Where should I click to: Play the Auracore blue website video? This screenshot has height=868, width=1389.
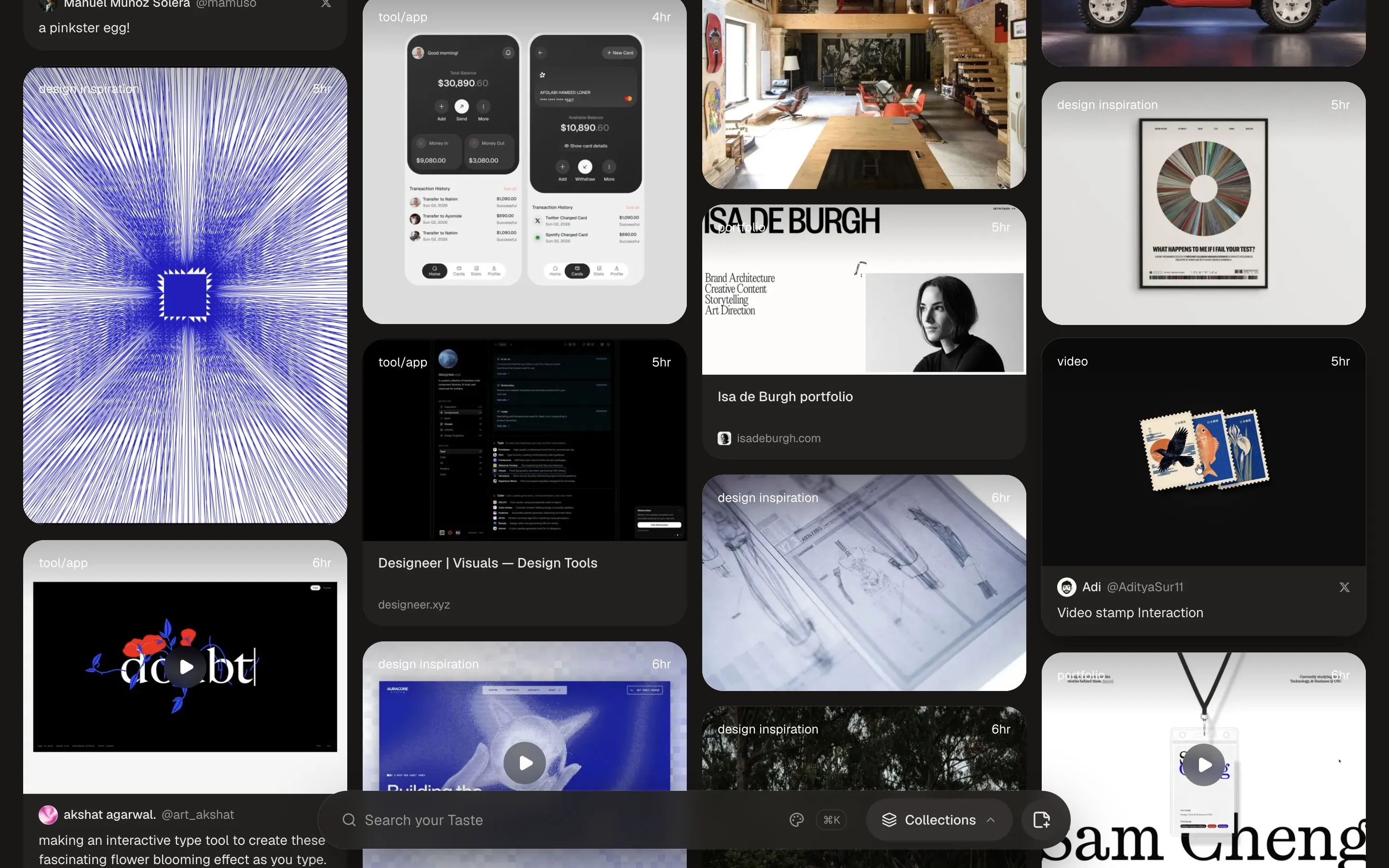pyautogui.click(x=525, y=763)
